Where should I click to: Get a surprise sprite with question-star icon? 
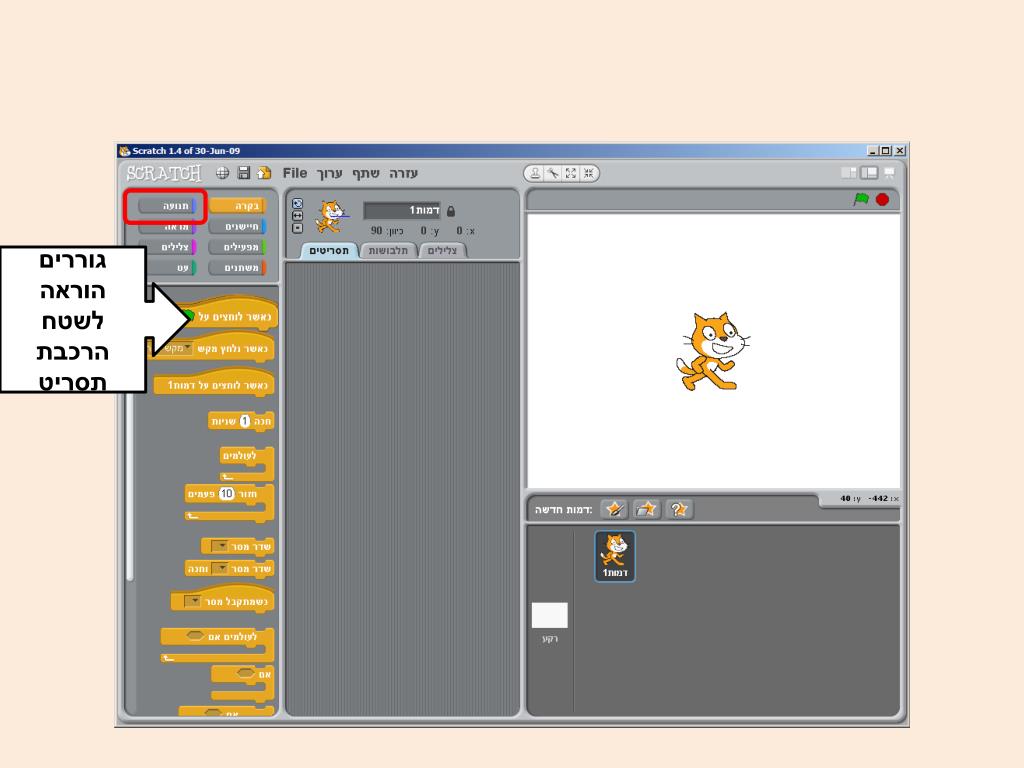[680, 509]
